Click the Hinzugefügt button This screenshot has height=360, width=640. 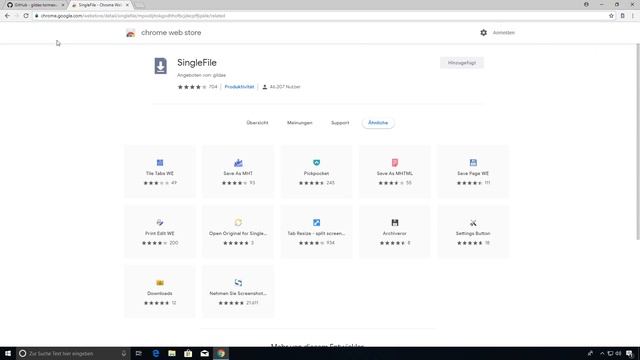[x=462, y=63]
